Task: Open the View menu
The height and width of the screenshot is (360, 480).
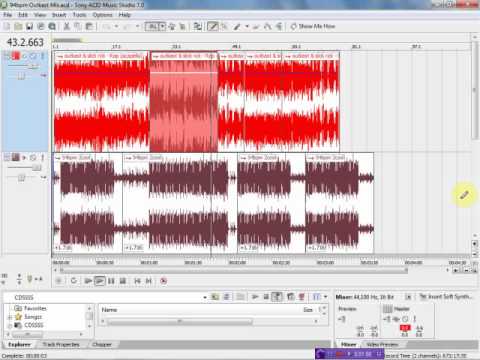Action: tap(40, 15)
